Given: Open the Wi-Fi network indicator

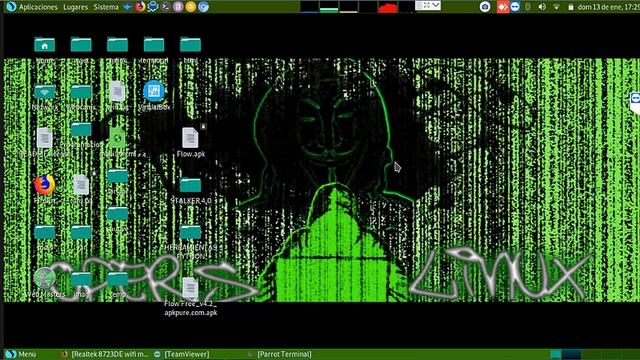Looking at the screenshot, I should point(556,7).
